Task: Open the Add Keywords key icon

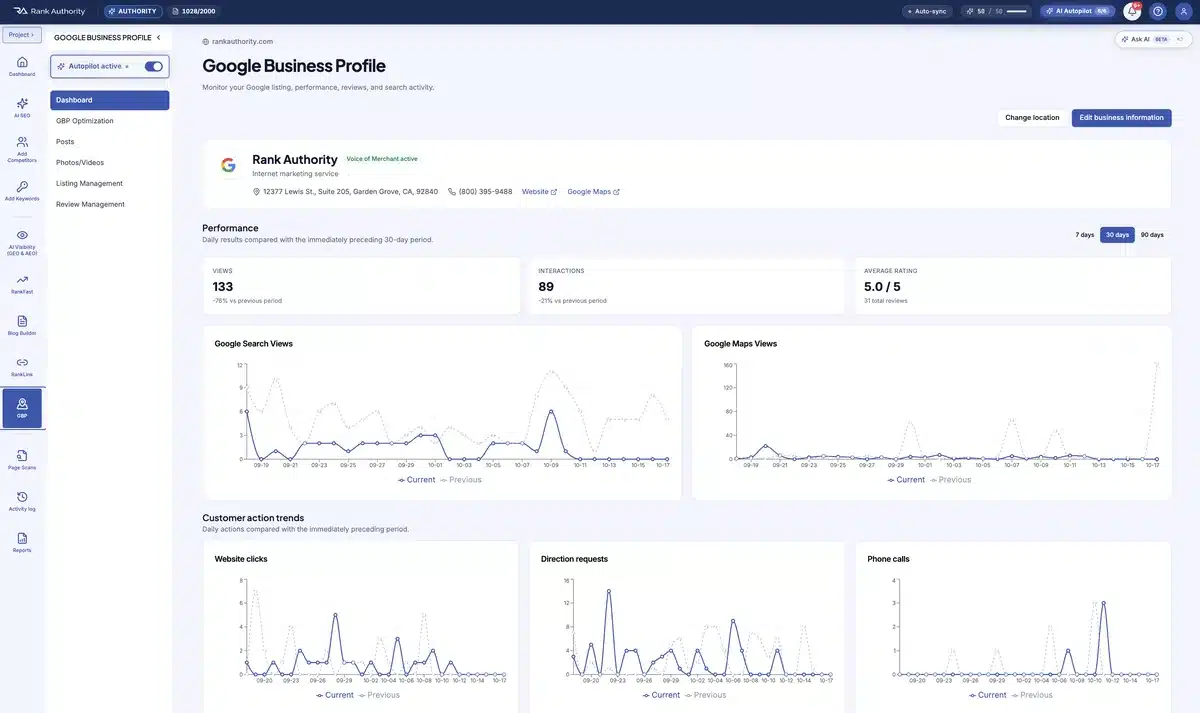Action: (x=22, y=191)
